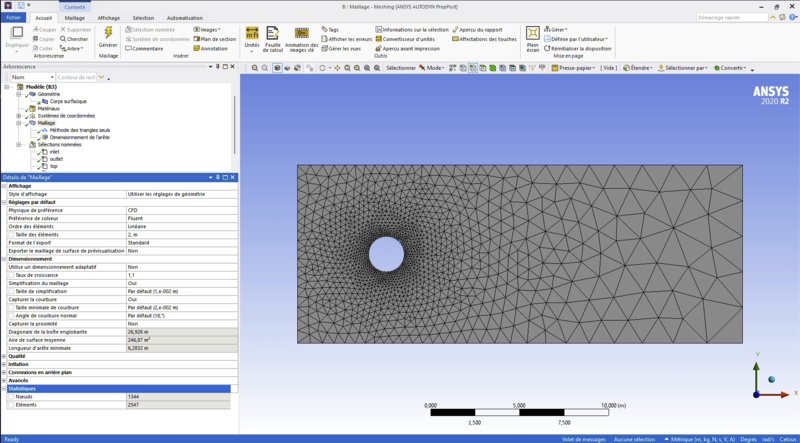Click the Tags tool

click(330, 30)
